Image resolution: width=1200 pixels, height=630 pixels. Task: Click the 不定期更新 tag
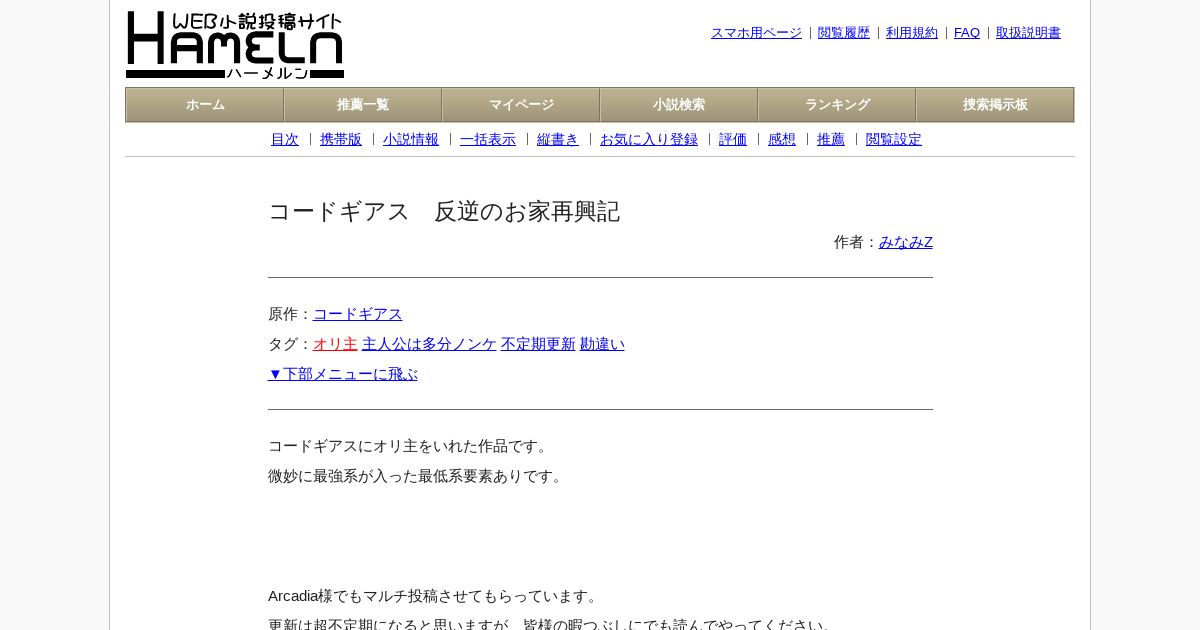tap(538, 344)
